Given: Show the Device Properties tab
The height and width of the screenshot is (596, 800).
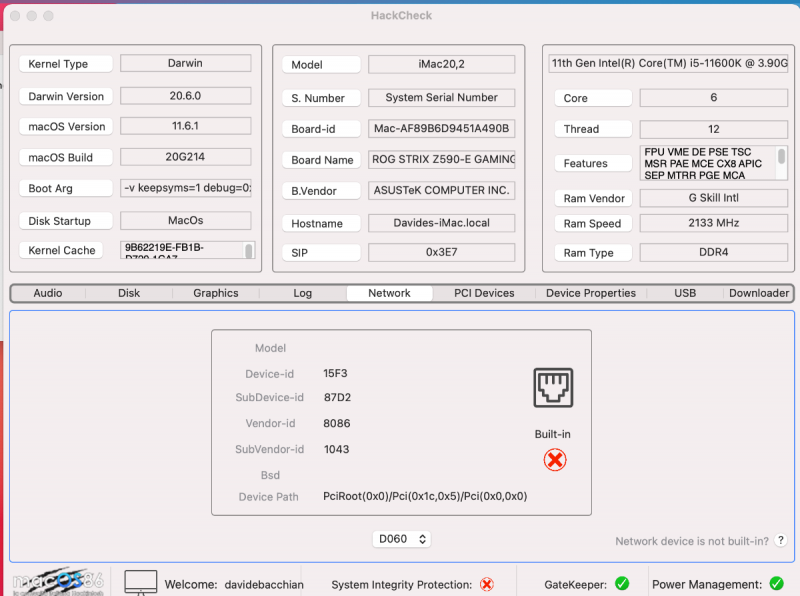Looking at the screenshot, I should [591, 293].
